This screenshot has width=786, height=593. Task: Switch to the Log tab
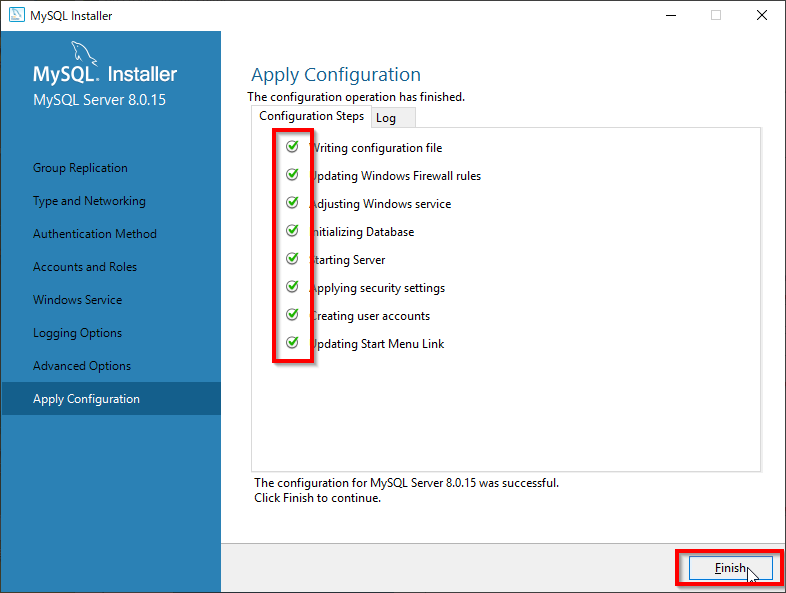point(393,118)
